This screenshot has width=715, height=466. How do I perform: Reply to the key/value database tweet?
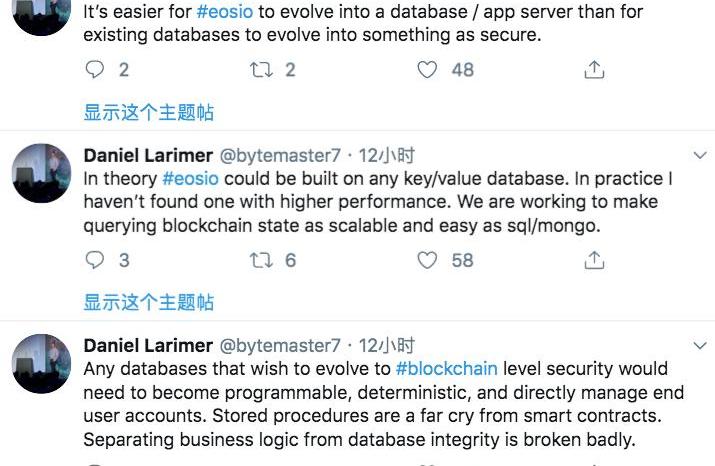pos(95,260)
